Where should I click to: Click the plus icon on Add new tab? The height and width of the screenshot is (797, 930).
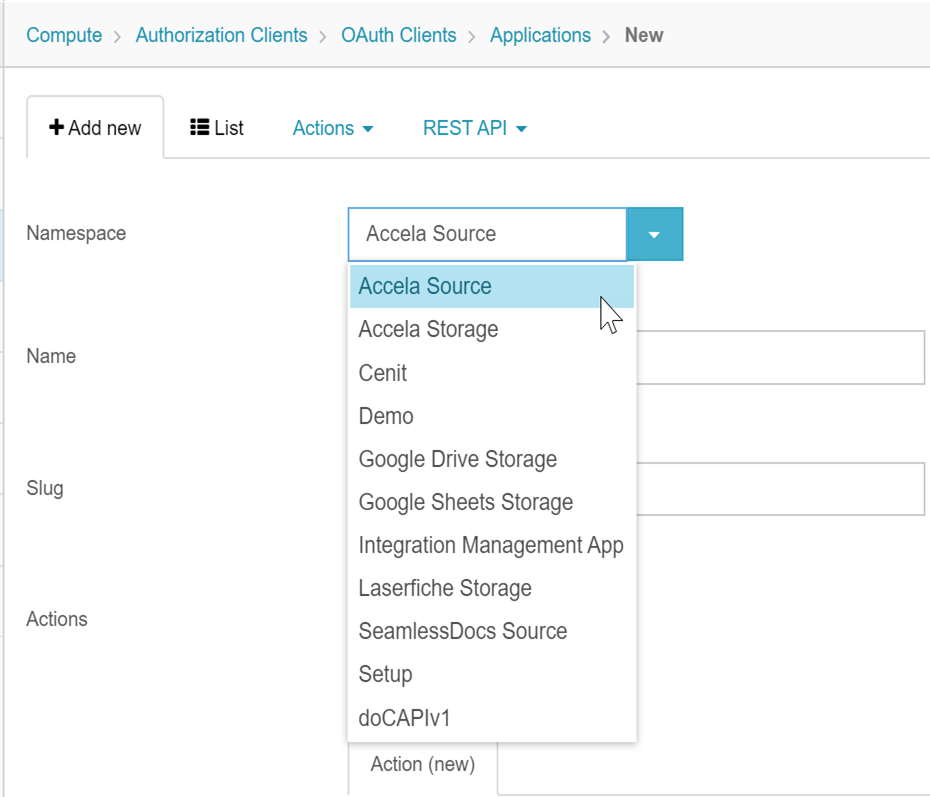[57, 127]
